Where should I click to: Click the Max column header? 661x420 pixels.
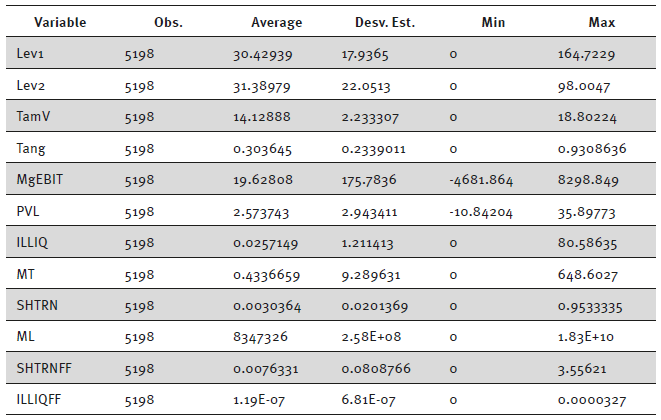click(603, 22)
